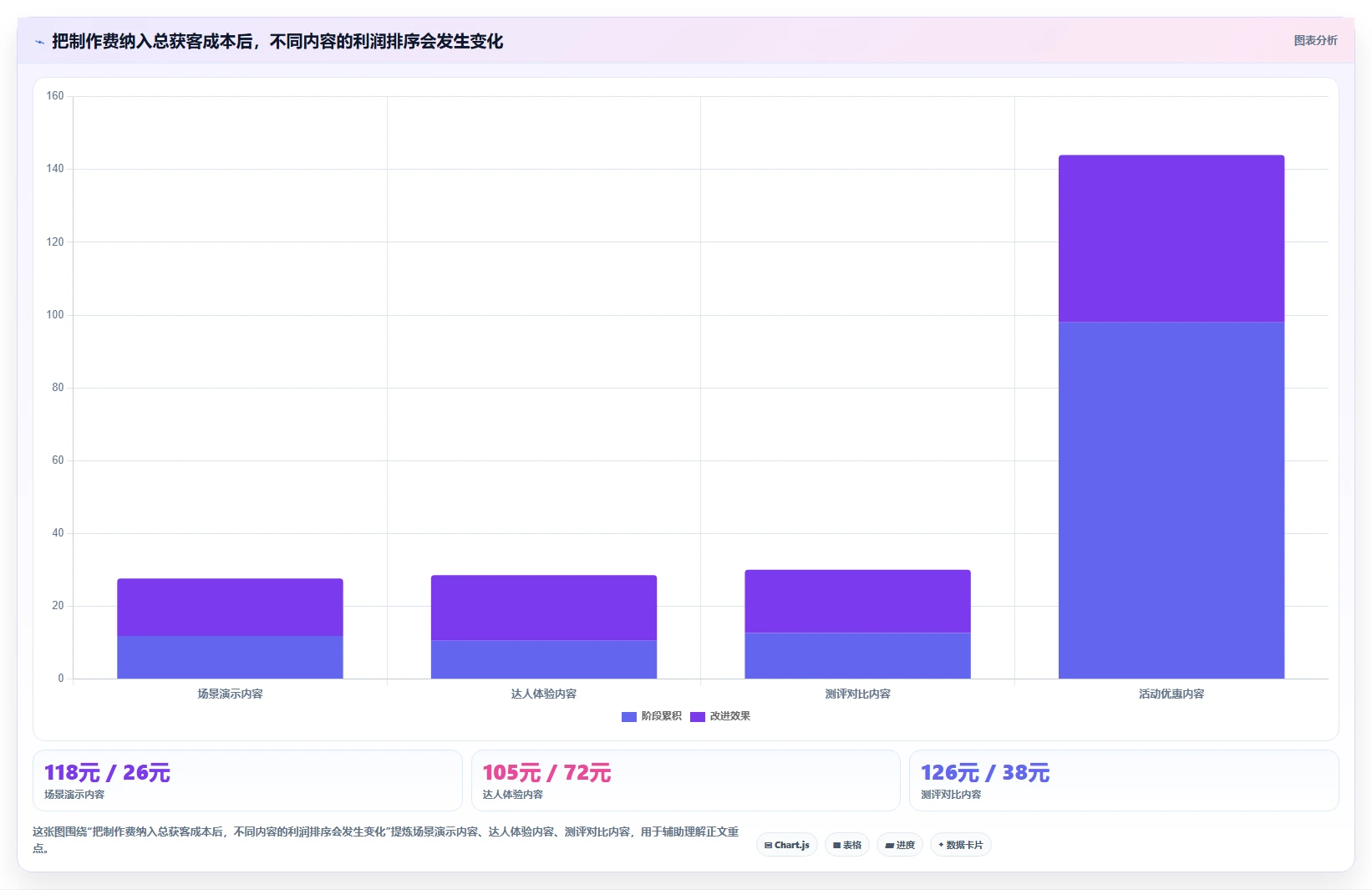This screenshot has height=890, width=1372.
Task: Click the purple segment of 达人体验内容 bar
Action: click(x=544, y=608)
